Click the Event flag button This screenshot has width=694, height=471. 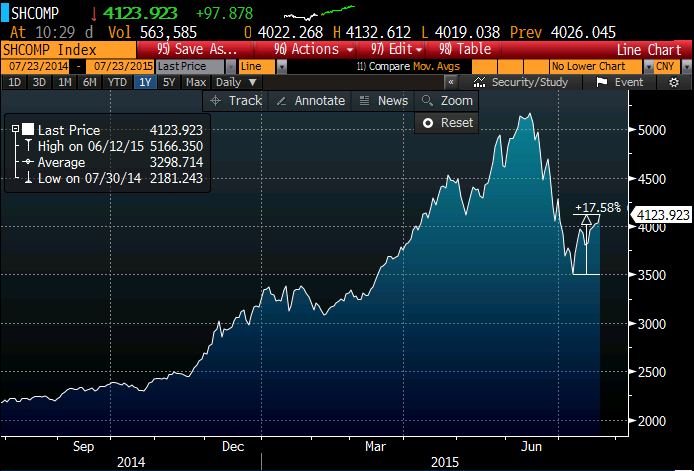coord(620,82)
